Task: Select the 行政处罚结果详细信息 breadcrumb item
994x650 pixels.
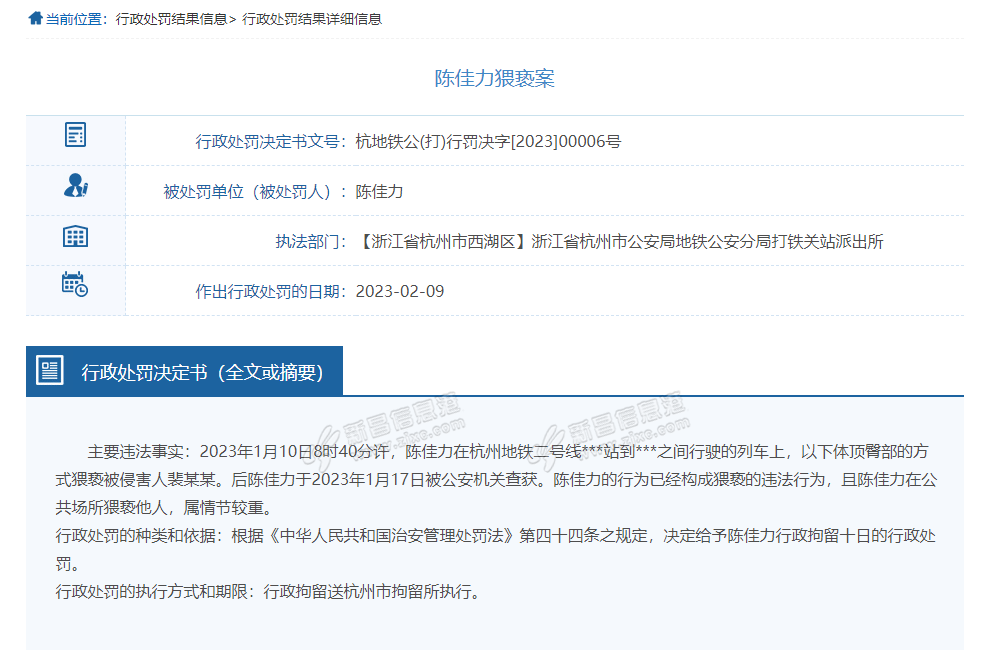Action: 312,19
